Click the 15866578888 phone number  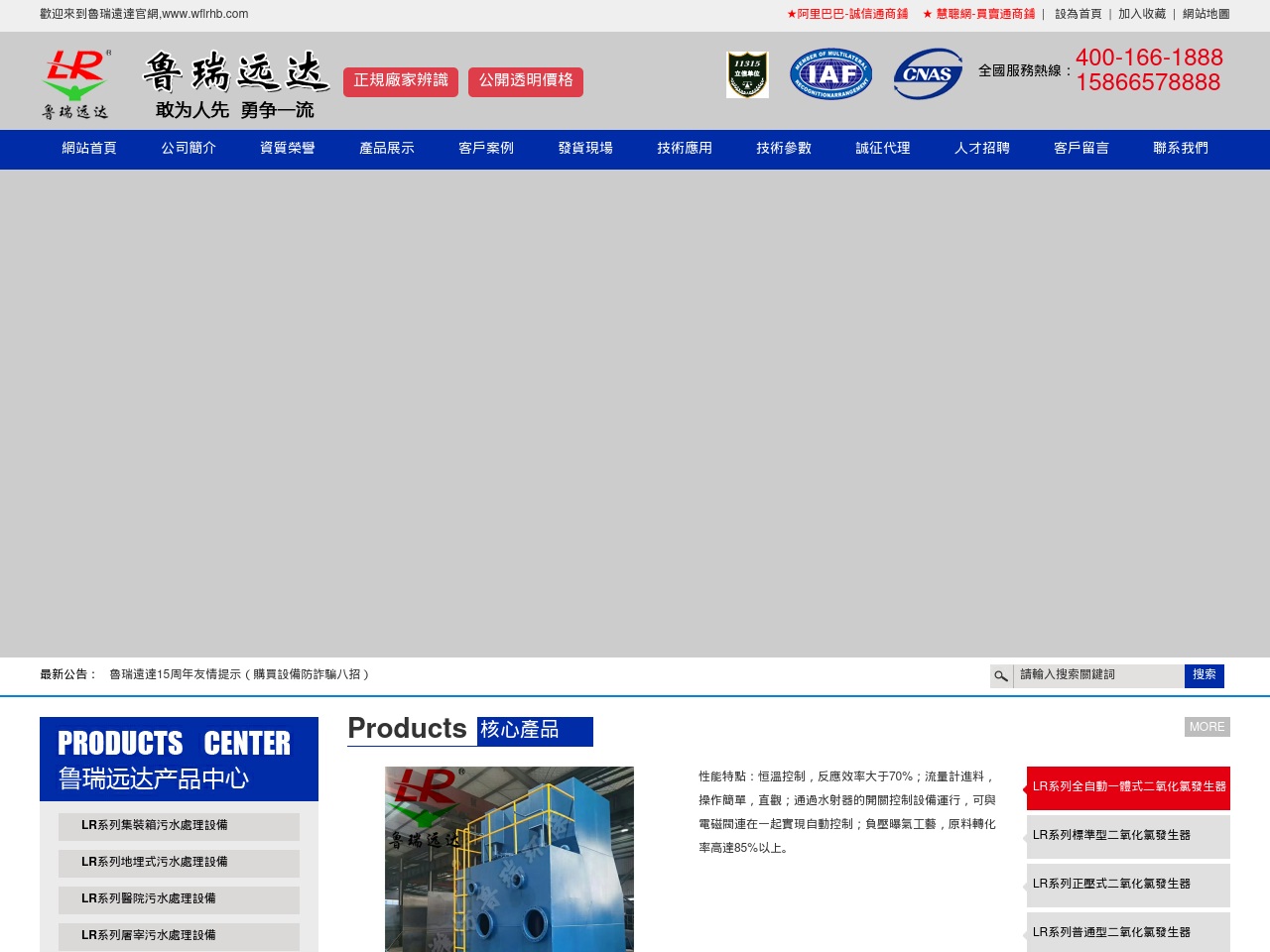pyautogui.click(x=1148, y=82)
